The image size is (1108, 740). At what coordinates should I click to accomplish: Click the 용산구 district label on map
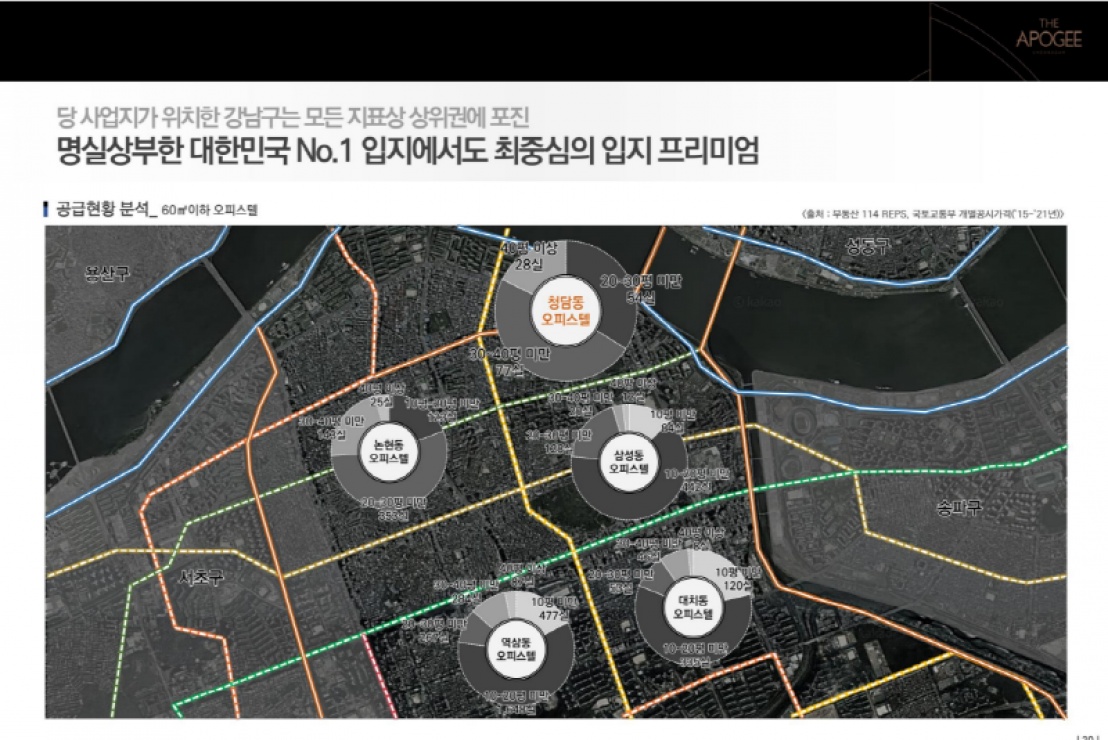tap(107, 274)
